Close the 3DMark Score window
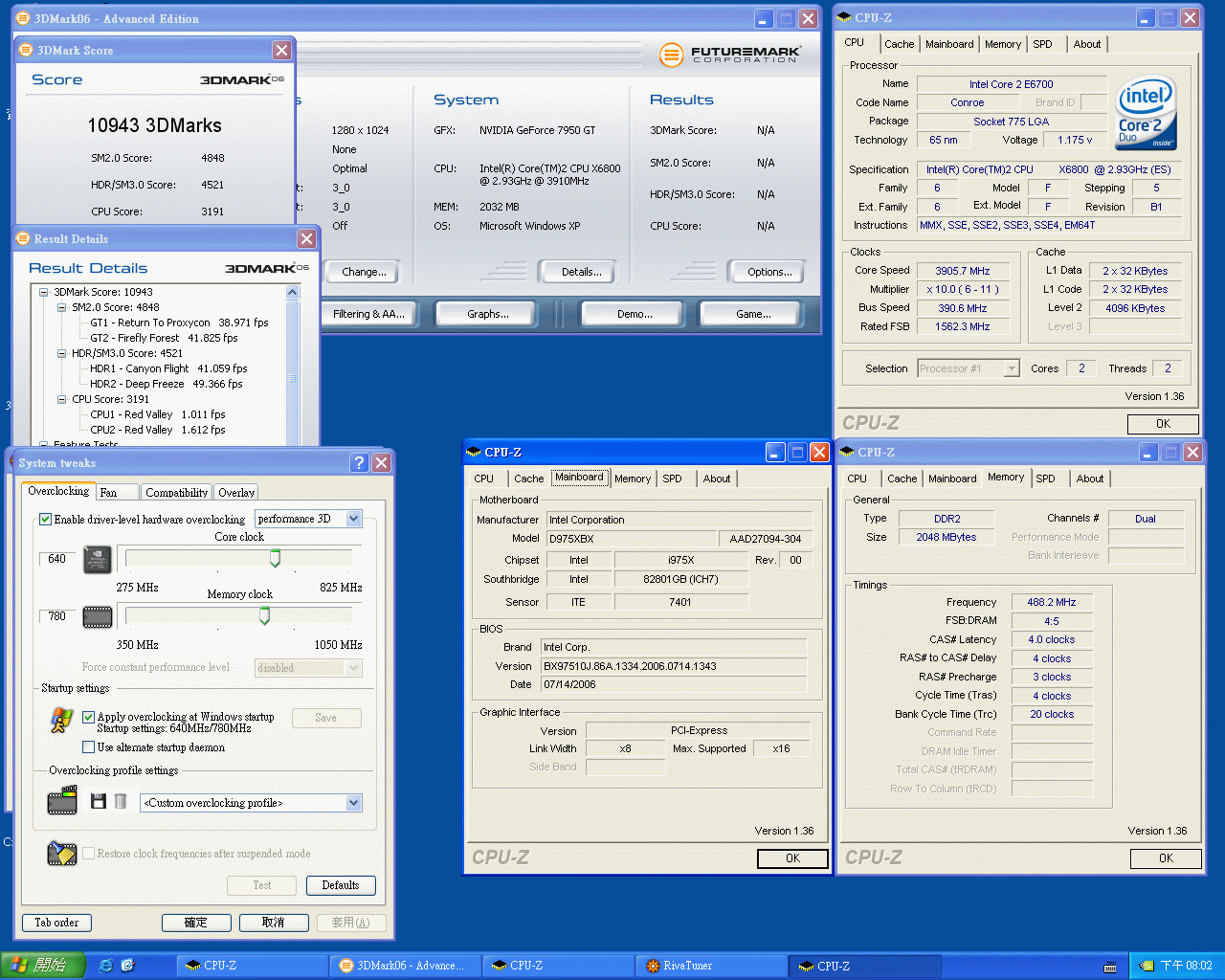Screen dimensions: 1225x980 (281, 50)
